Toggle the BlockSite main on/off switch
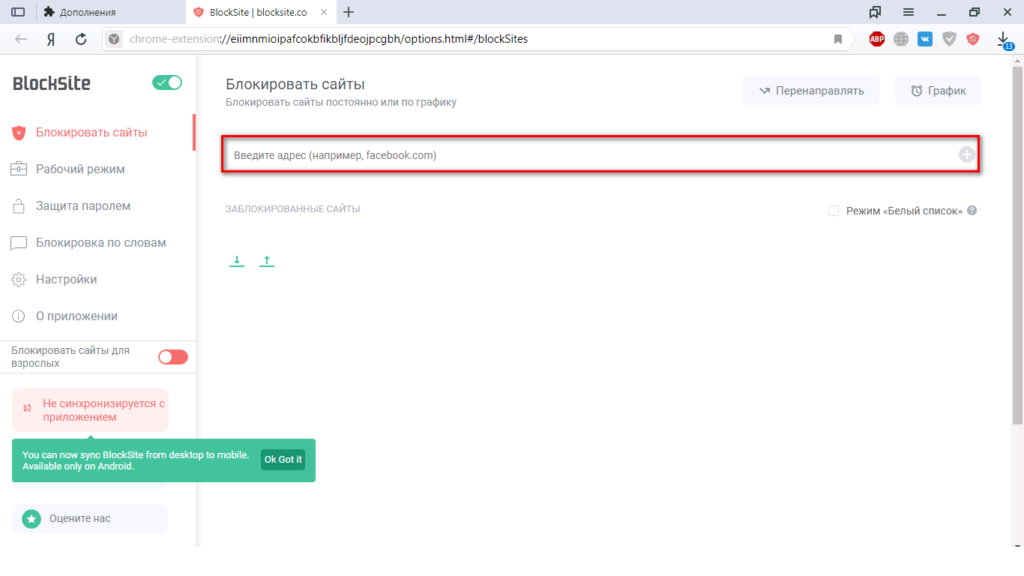The width and height of the screenshot is (1024, 576). click(x=167, y=83)
